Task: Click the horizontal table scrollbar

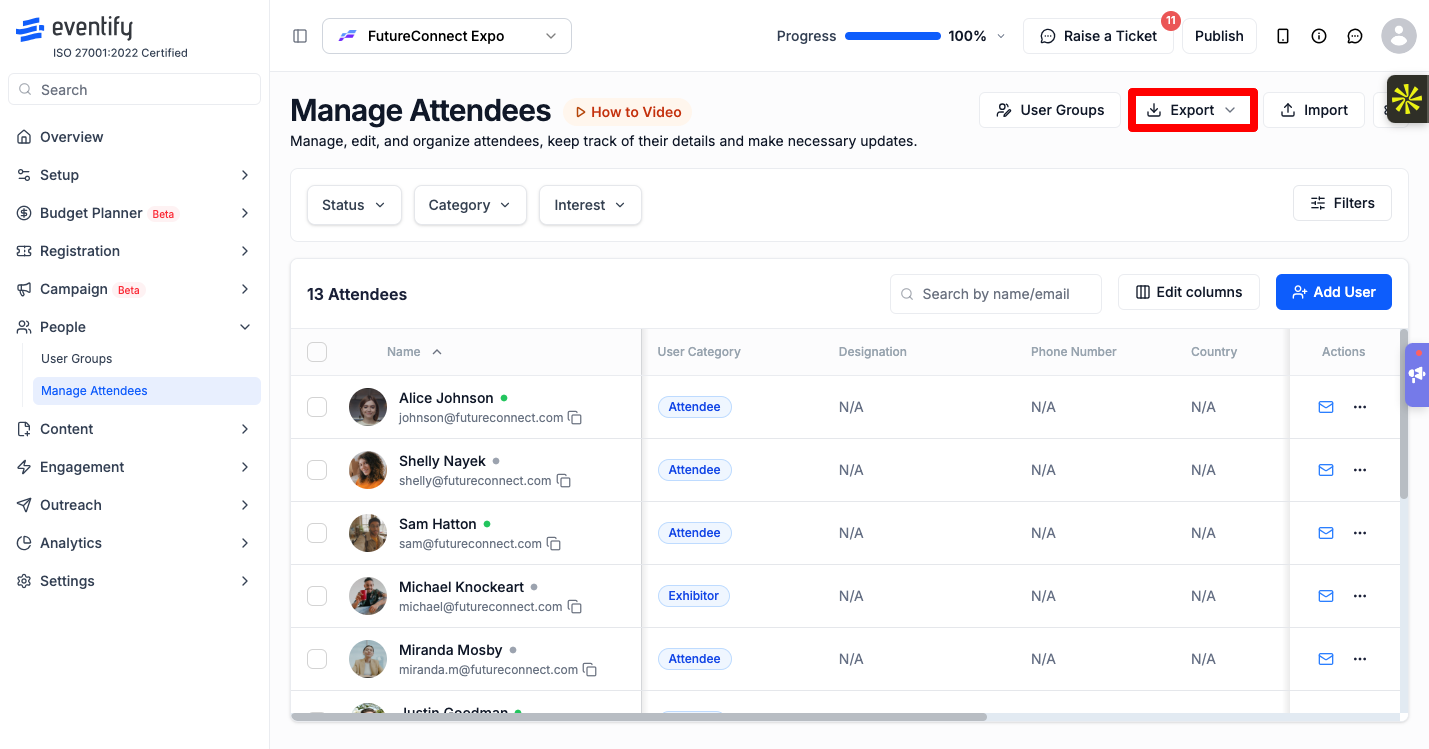Action: 639,717
